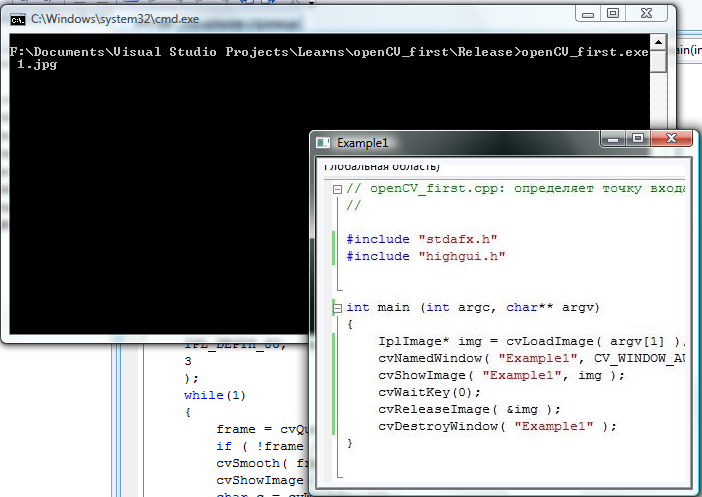The height and width of the screenshot is (497, 702).
Task: Click the console vertical scrollbar thumb
Action: 658,61
